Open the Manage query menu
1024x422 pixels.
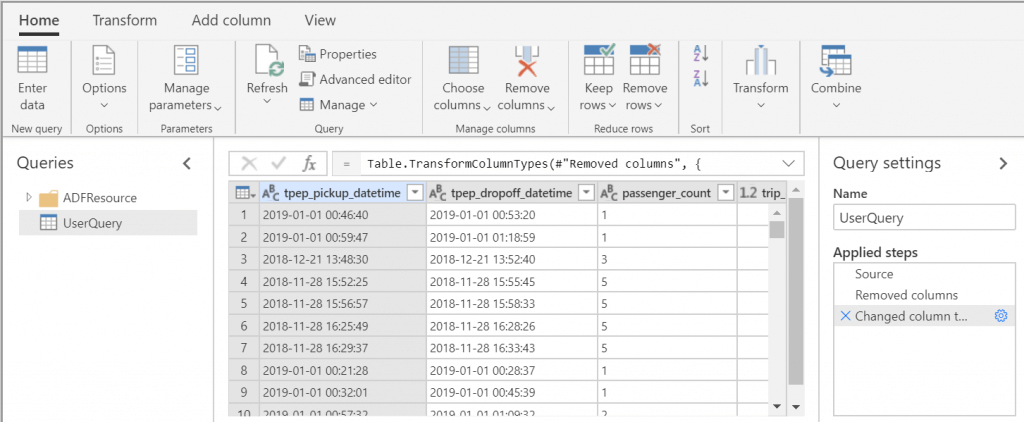coord(338,105)
